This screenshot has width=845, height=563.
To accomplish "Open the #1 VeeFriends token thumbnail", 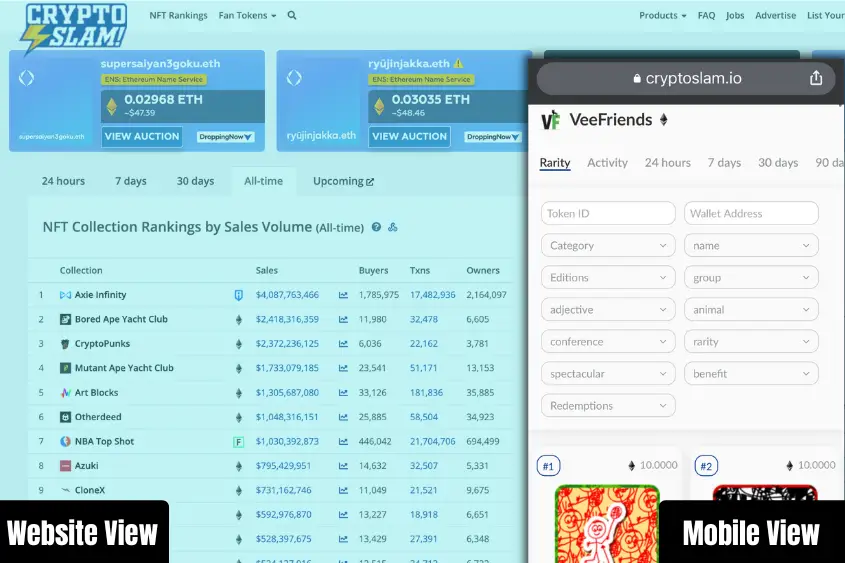I will tap(607, 524).
